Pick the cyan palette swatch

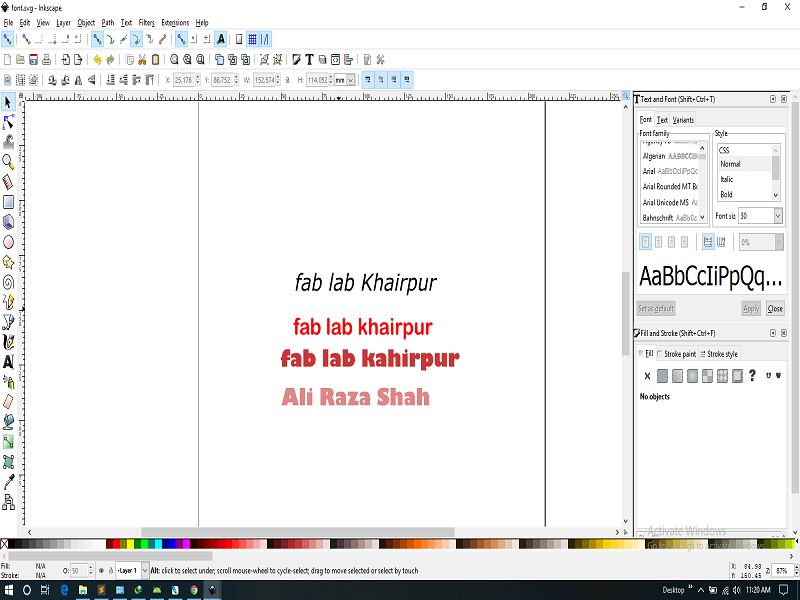[158, 544]
